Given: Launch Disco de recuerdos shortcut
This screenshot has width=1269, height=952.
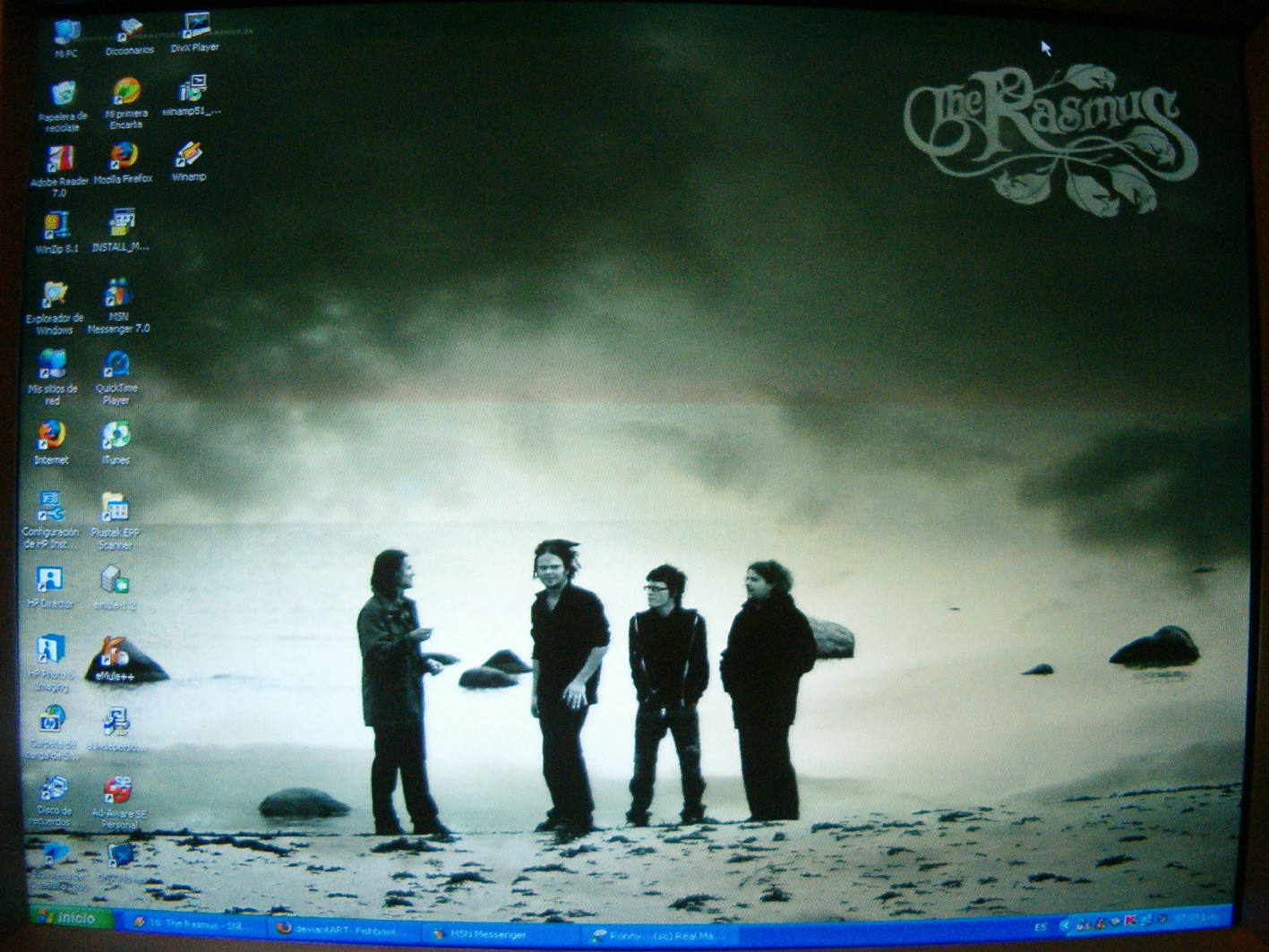Looking at the screenshot, I should 55,801.
